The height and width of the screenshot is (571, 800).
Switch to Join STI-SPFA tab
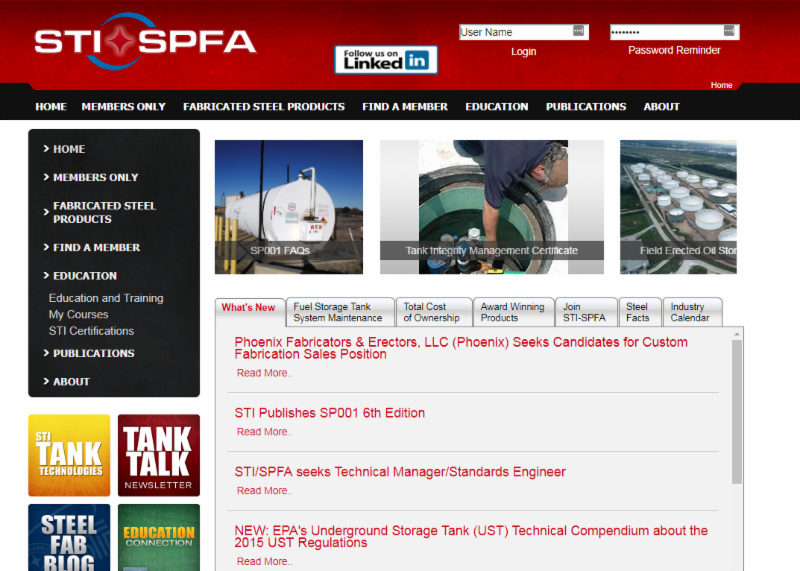click(586, 312)
